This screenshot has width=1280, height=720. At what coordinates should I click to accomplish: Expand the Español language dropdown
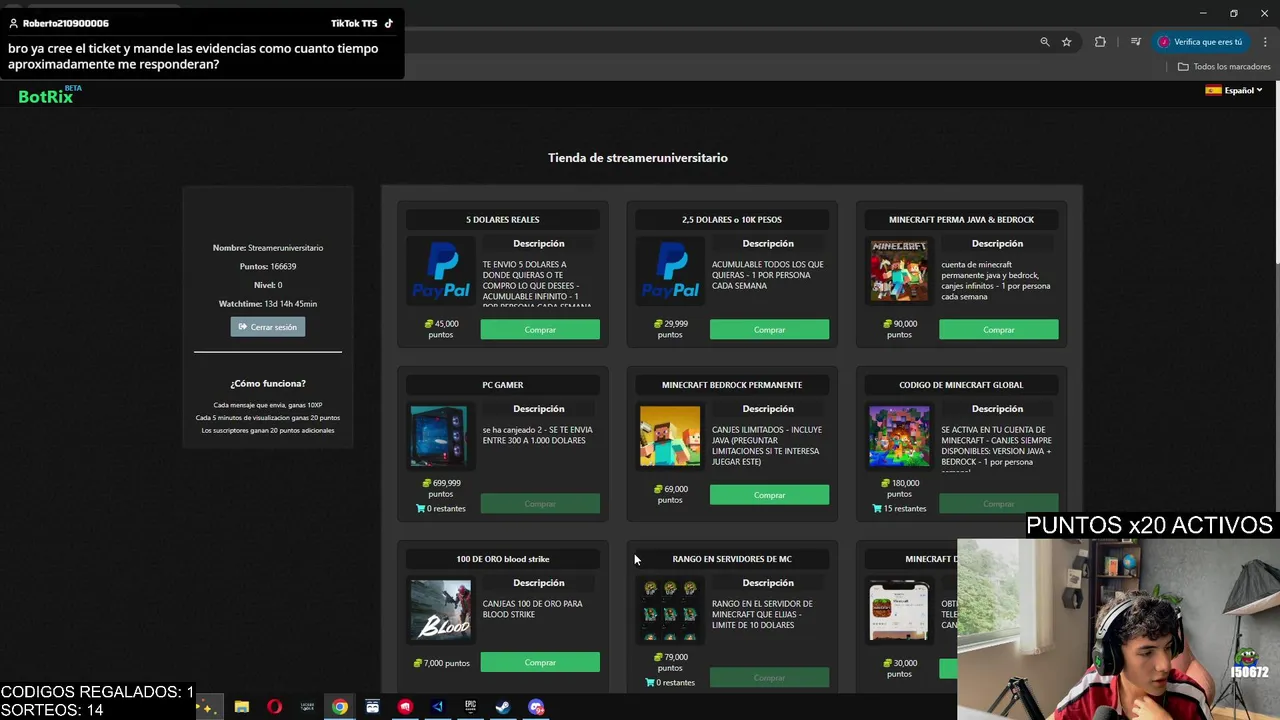(x=1233, y=90)
